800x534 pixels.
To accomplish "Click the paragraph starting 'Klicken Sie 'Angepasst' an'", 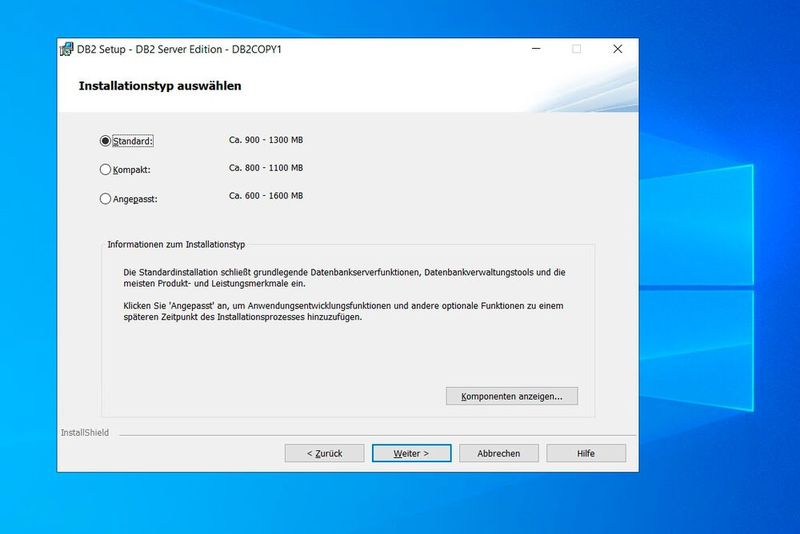I will point(343,311).
